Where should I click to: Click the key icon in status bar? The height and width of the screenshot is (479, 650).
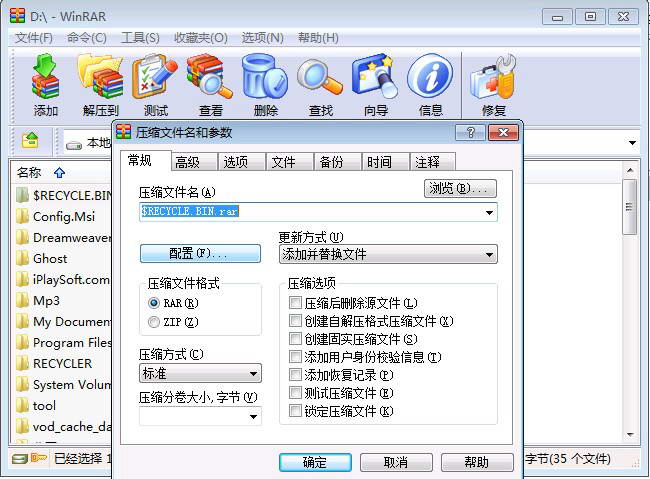39,458
